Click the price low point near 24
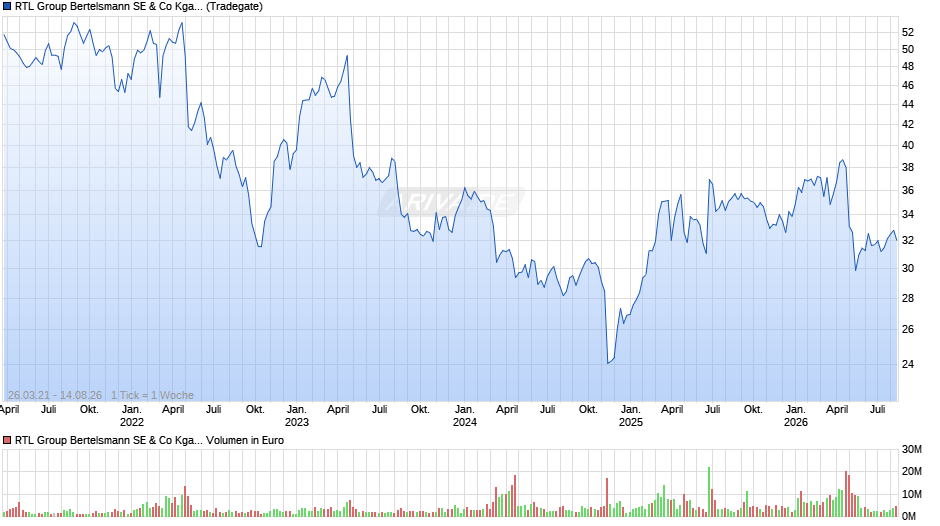Image resolution: width=940 pixels, height=526 pixels. [608, 363]
